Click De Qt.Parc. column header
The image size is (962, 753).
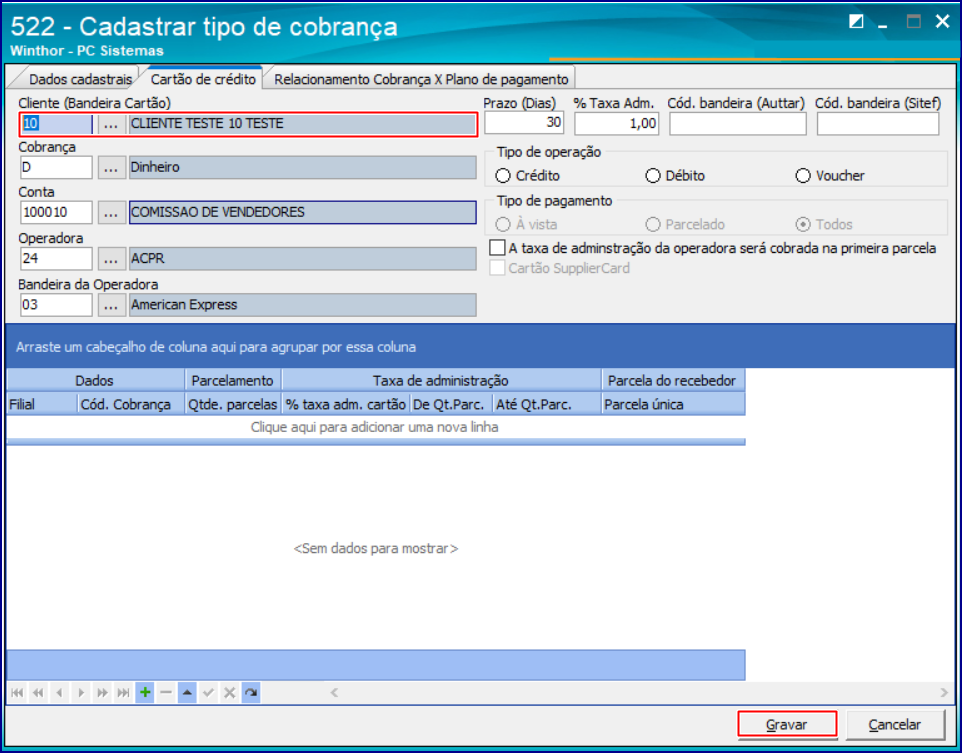pos(451,404)
